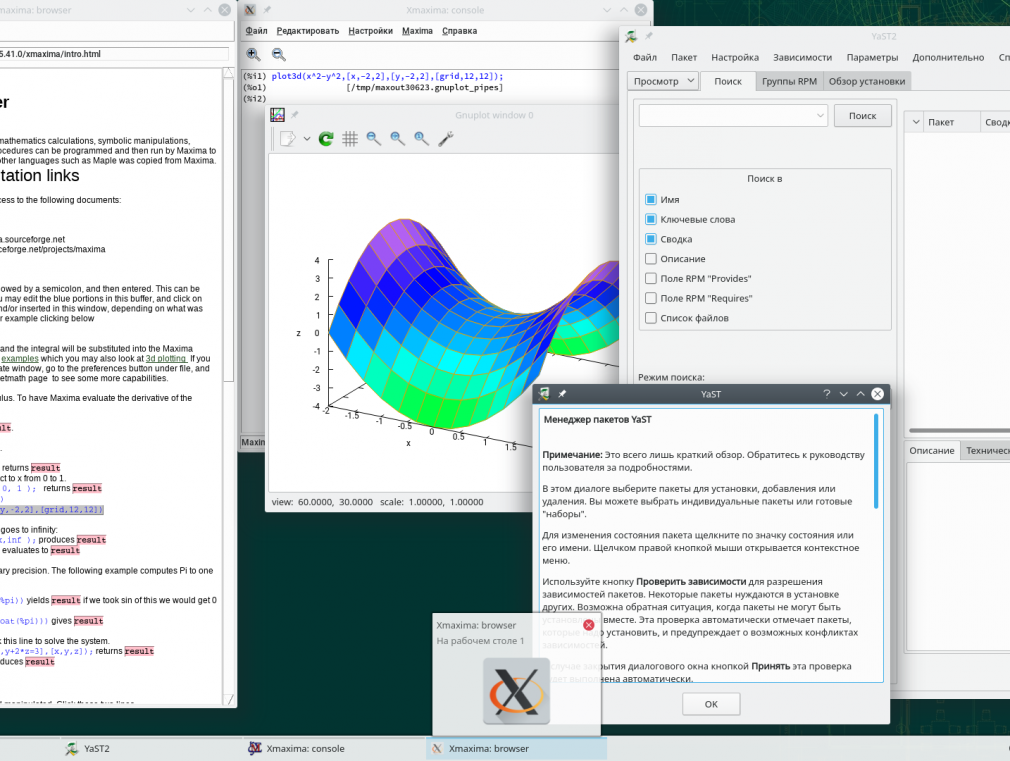Screen dimensions: 1010x761
Task: Uncheck the Имя search option
Action: pos(651,200)
